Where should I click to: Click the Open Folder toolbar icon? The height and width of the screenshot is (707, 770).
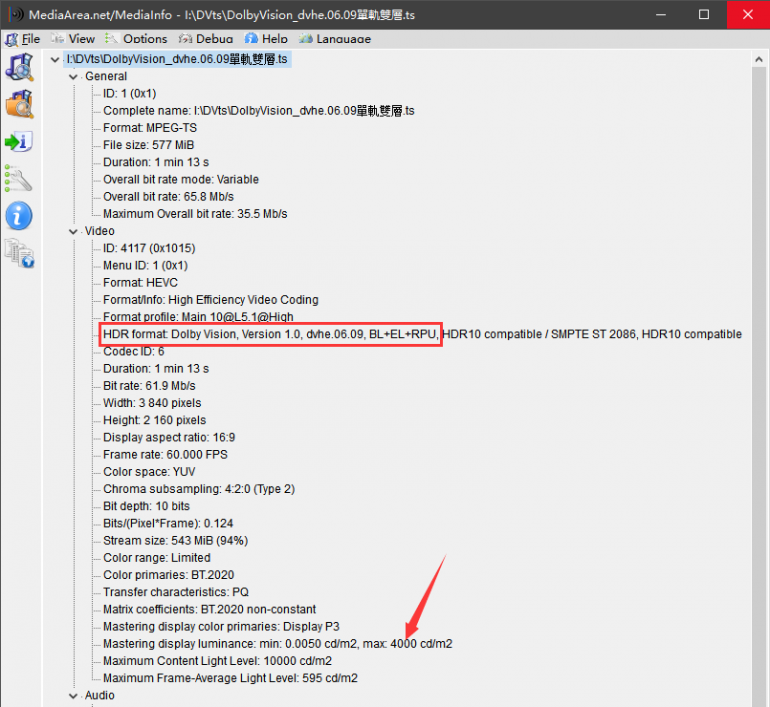[x=20, y=104]
